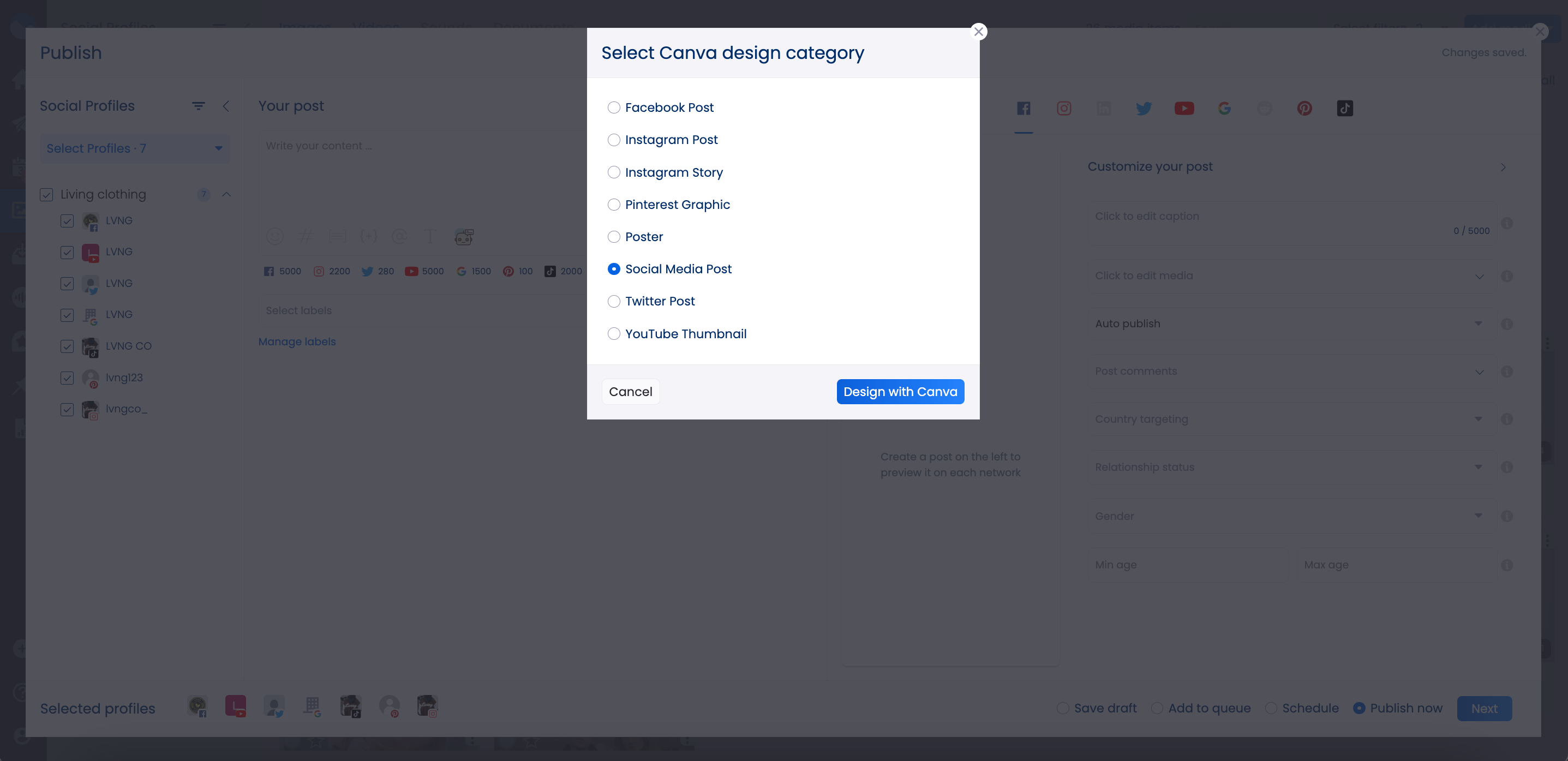Viewport: 1568px width, 761px height.
Task: Open the TikTok preview tab icon
Action: pos(1345,109)
